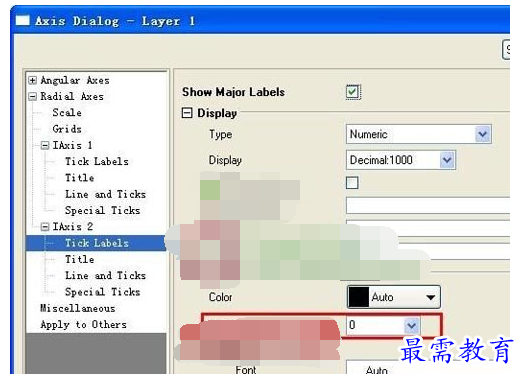Tick the empty checkbox below Display dropdown

coord(352,183)
